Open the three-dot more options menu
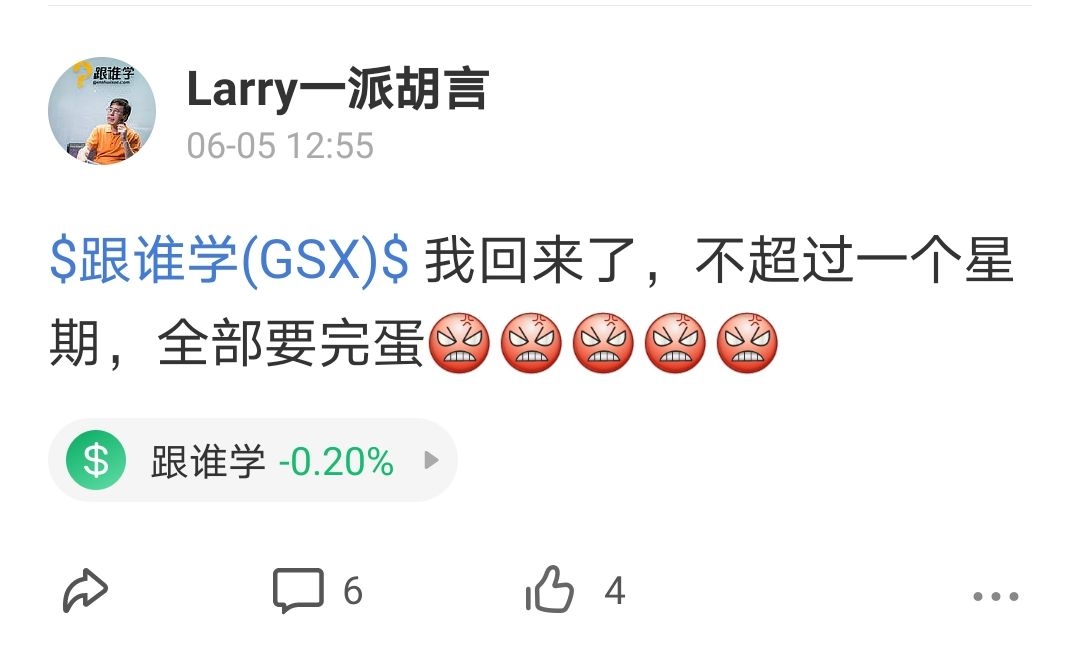 pos(996,596)
